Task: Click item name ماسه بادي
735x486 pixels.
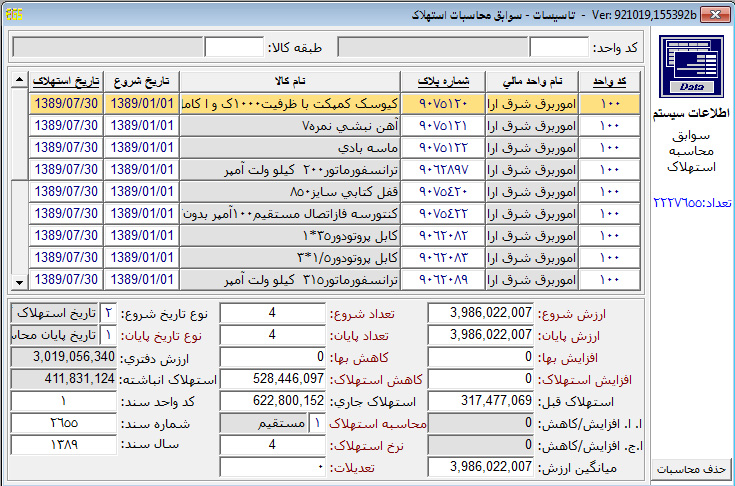Action: click(x=290, y=148)
